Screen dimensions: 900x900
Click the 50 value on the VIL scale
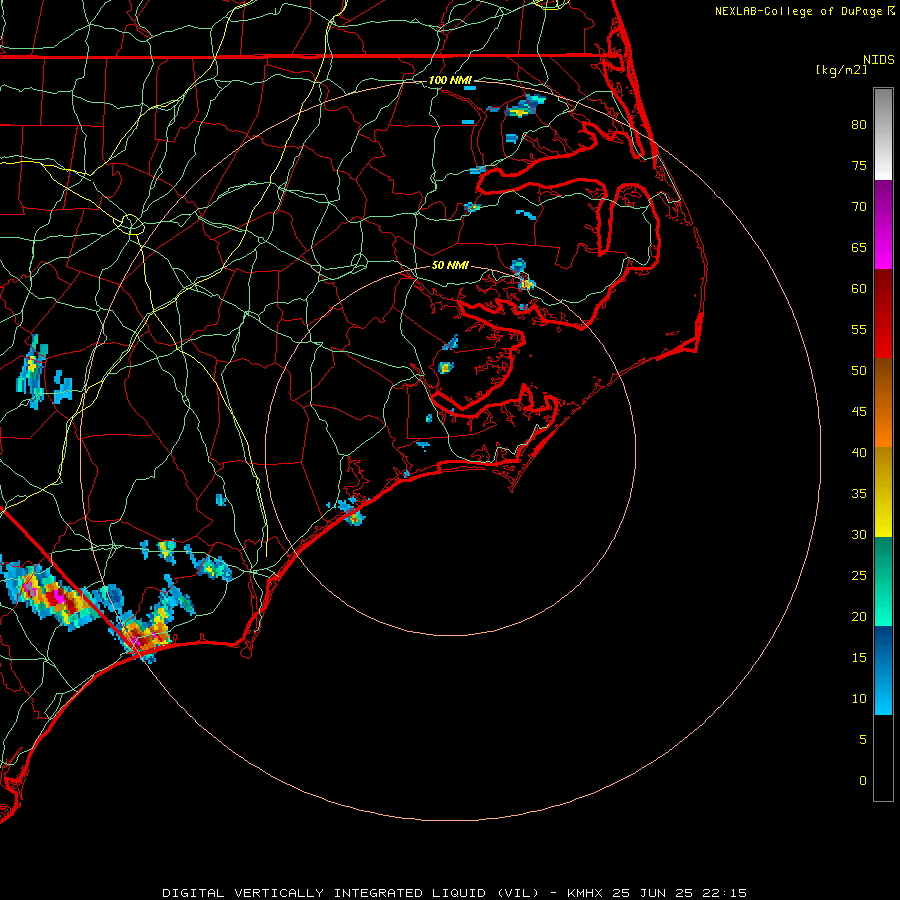(859, 370)
